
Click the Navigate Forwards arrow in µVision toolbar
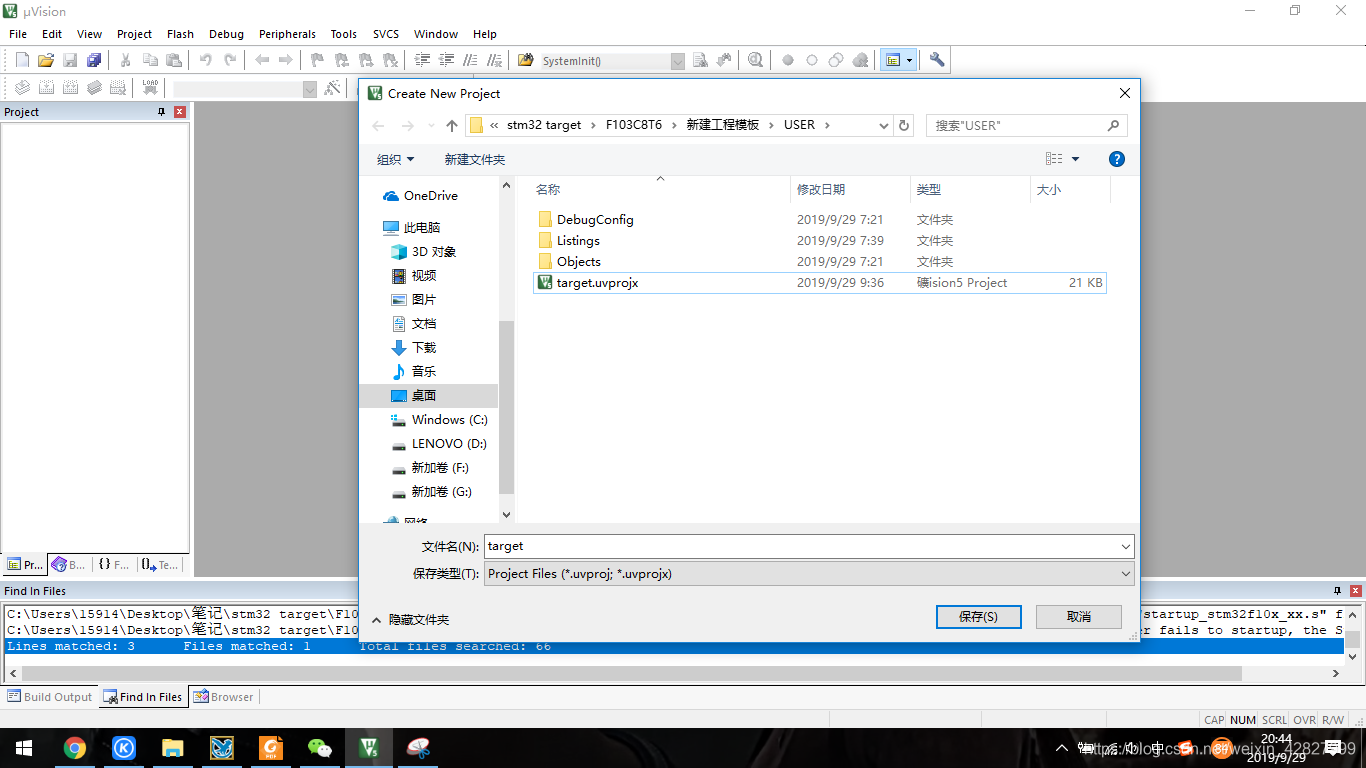[x=286, y=60]
